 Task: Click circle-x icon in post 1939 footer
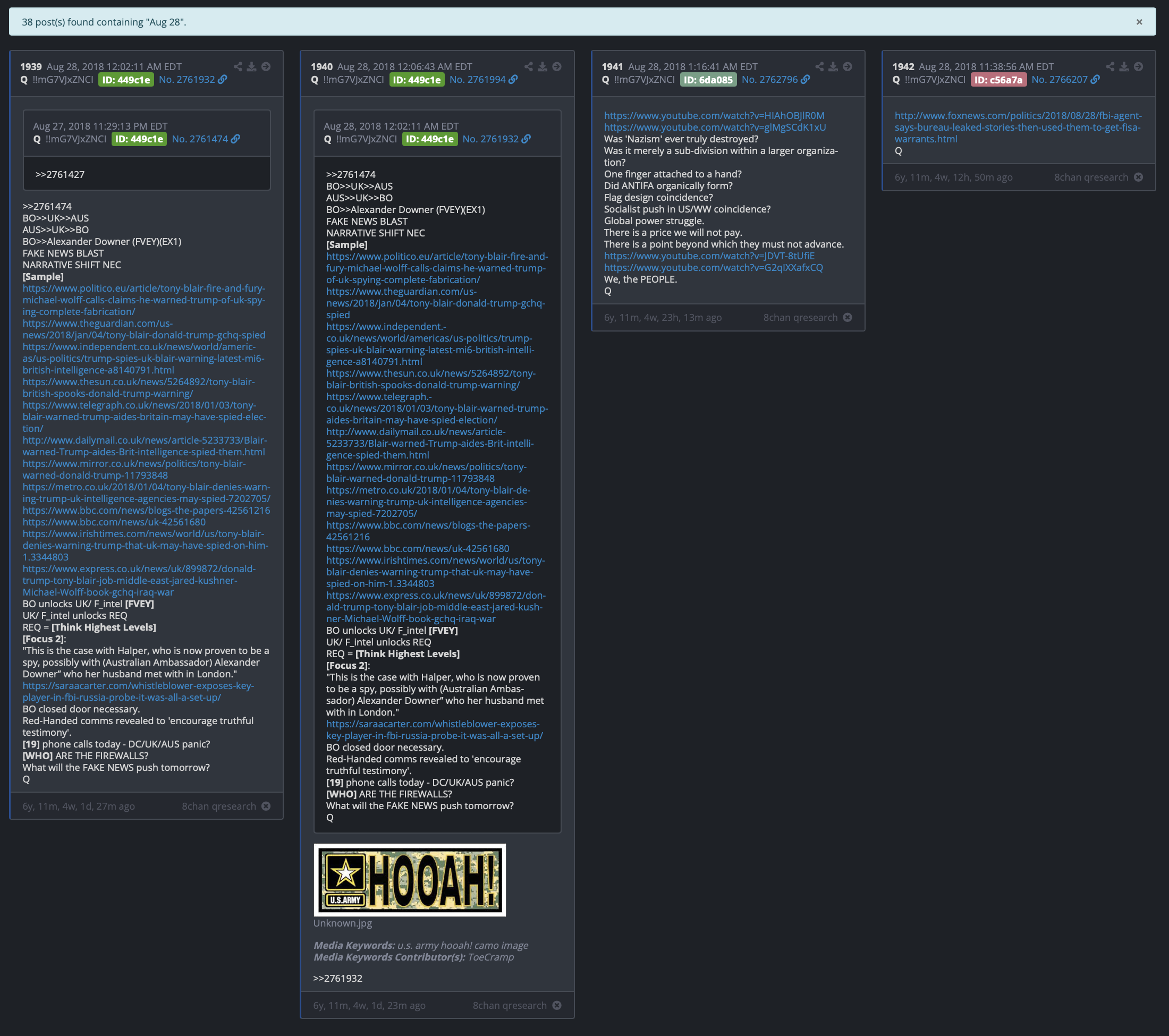266,806
